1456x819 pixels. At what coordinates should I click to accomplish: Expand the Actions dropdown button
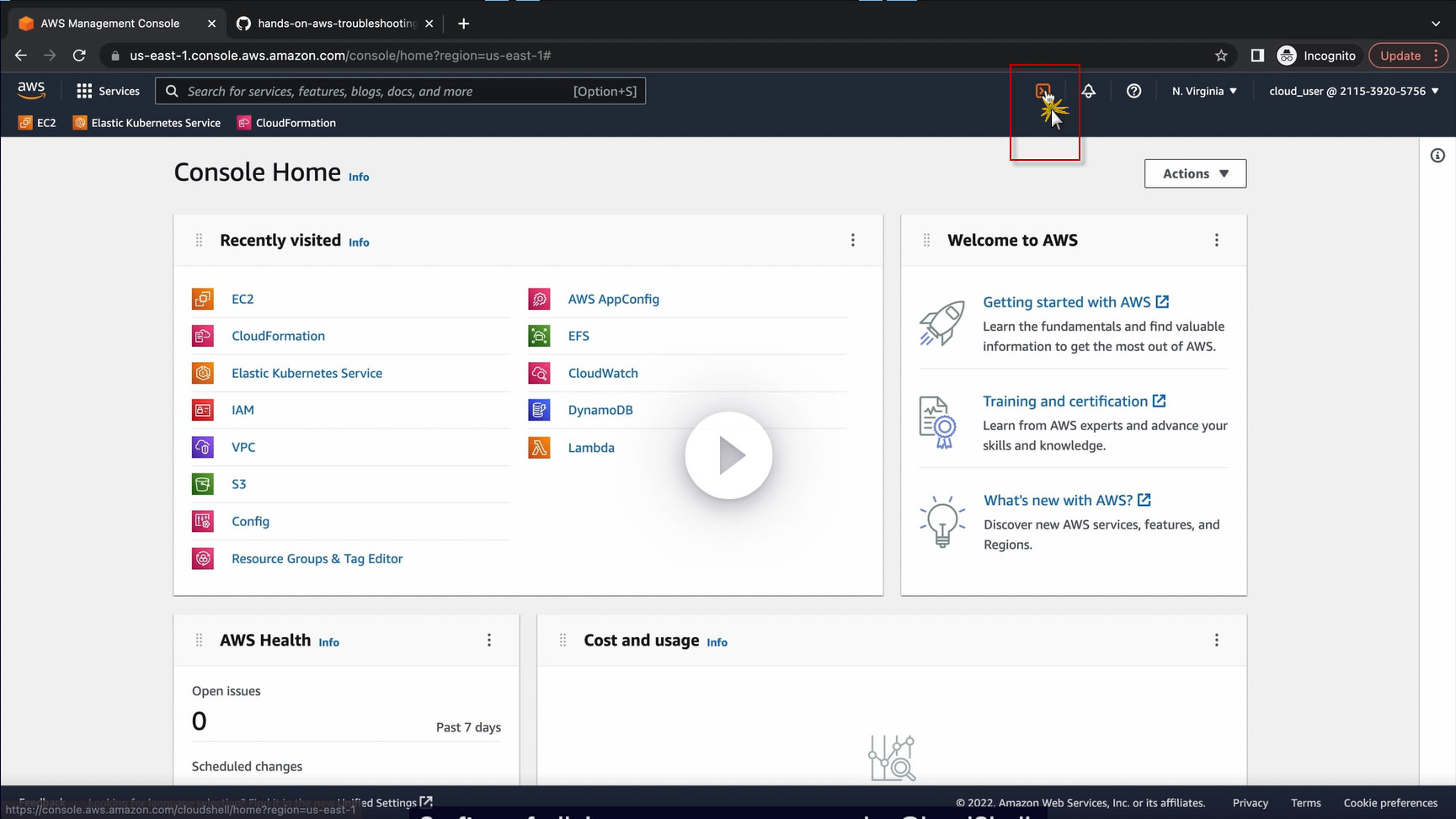click(1195, 173)
